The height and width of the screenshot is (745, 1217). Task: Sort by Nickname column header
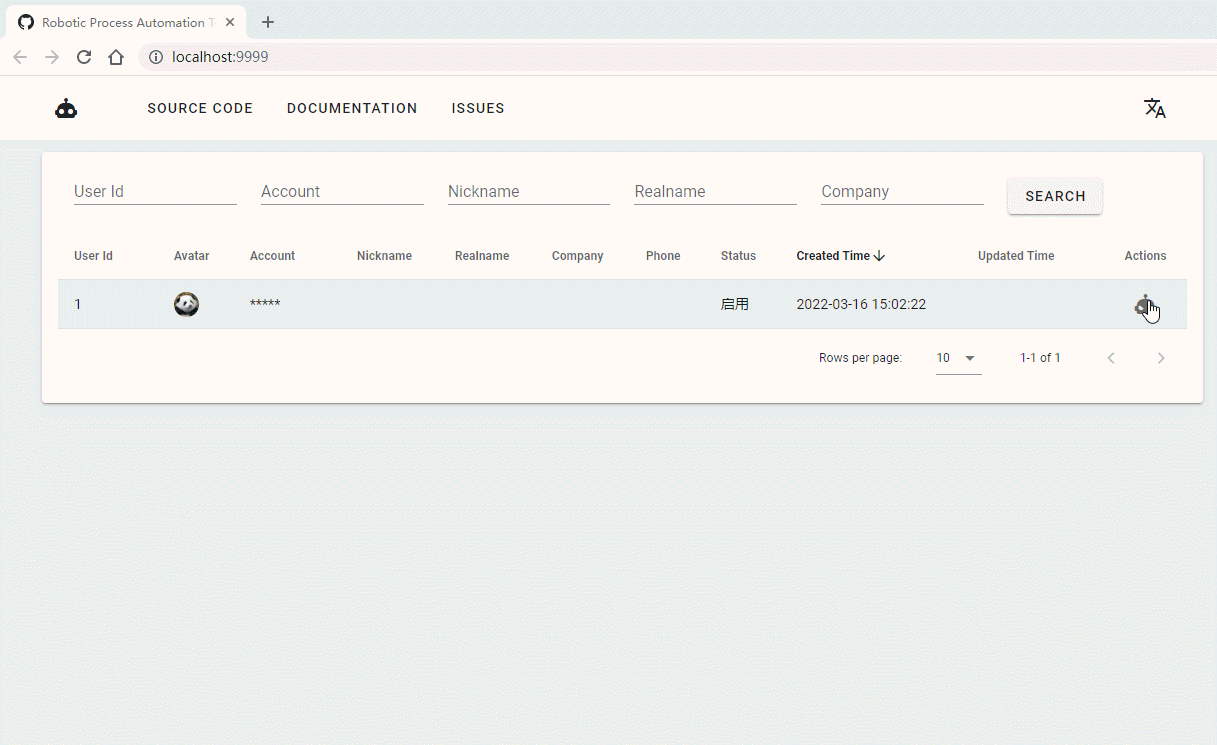pyautogui.click(x=384, y=256)
